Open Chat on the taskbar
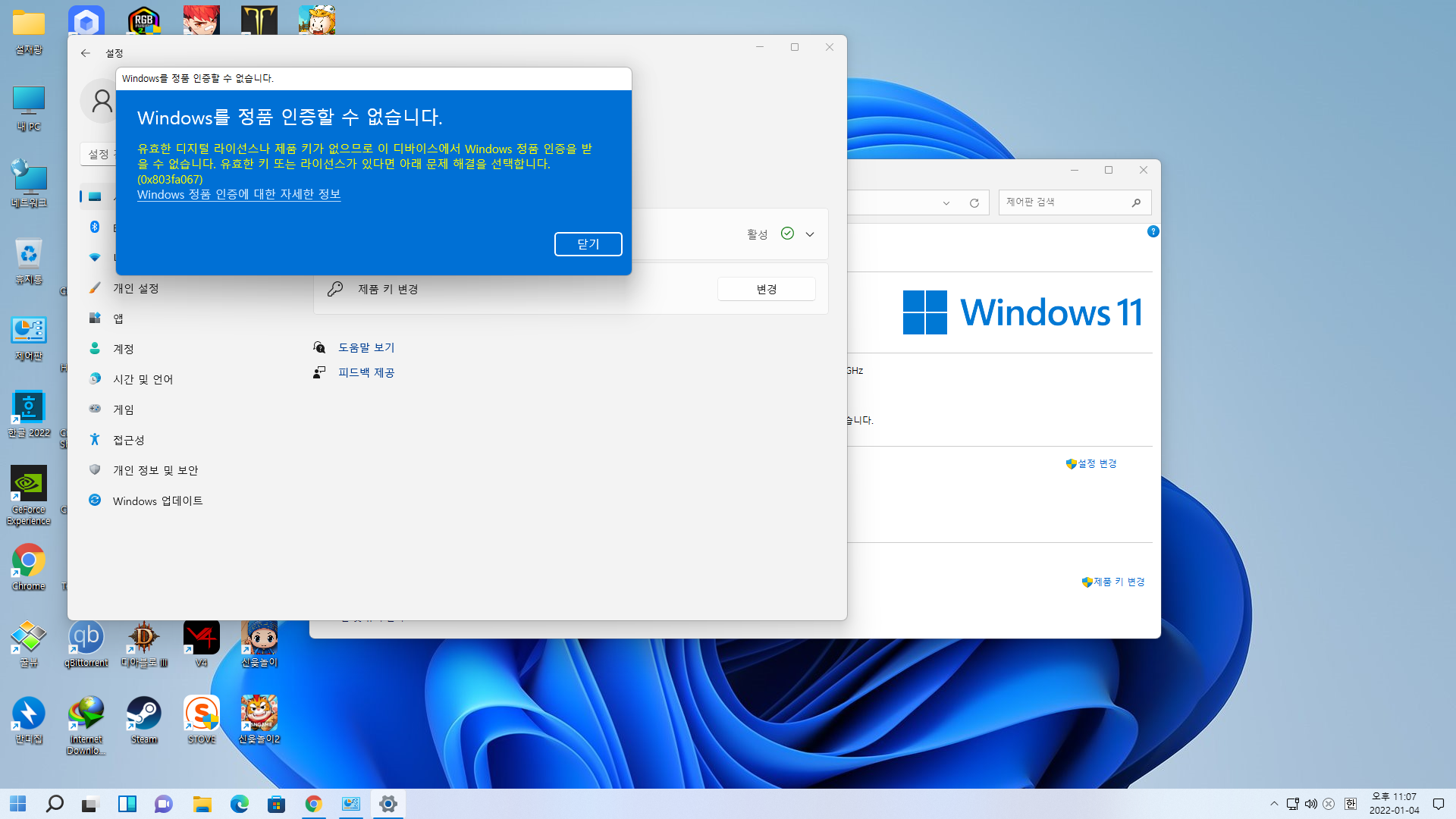This screenshot has height=819, width=1456. click(x=164, y=804)
